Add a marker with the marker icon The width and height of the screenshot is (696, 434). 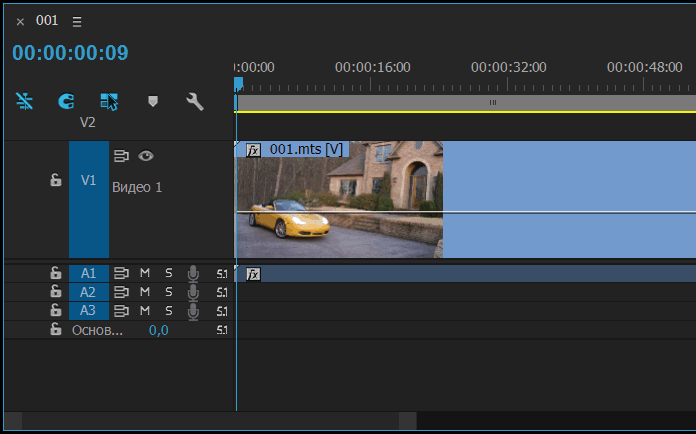point(153,101)
